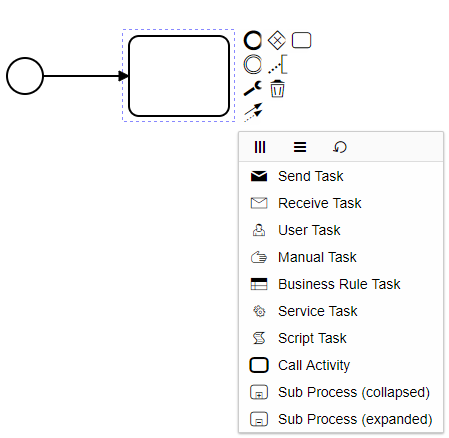The width and height of the screenshot is (449, 438).
Task: Append an end event from context pad
Action: pos(253,40)
